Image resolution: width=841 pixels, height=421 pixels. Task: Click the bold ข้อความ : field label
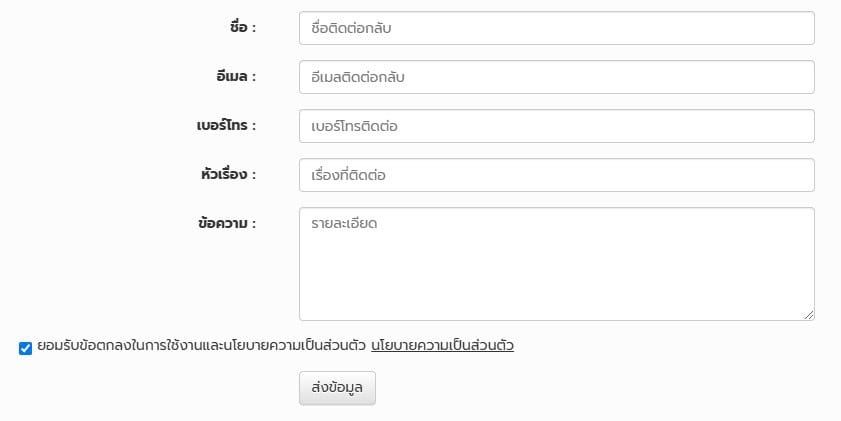[227, 223]
